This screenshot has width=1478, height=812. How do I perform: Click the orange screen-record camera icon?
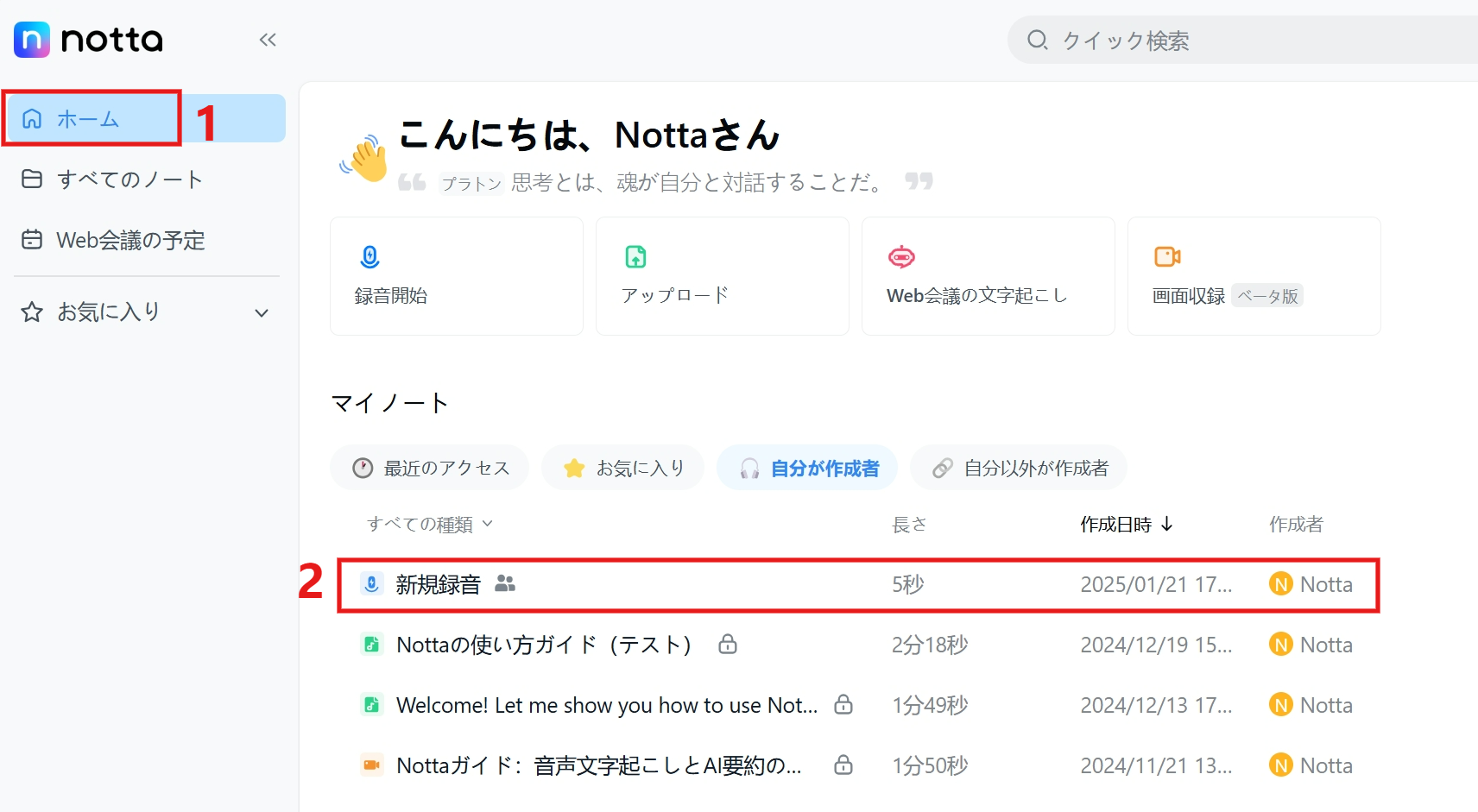point(1167,256)
